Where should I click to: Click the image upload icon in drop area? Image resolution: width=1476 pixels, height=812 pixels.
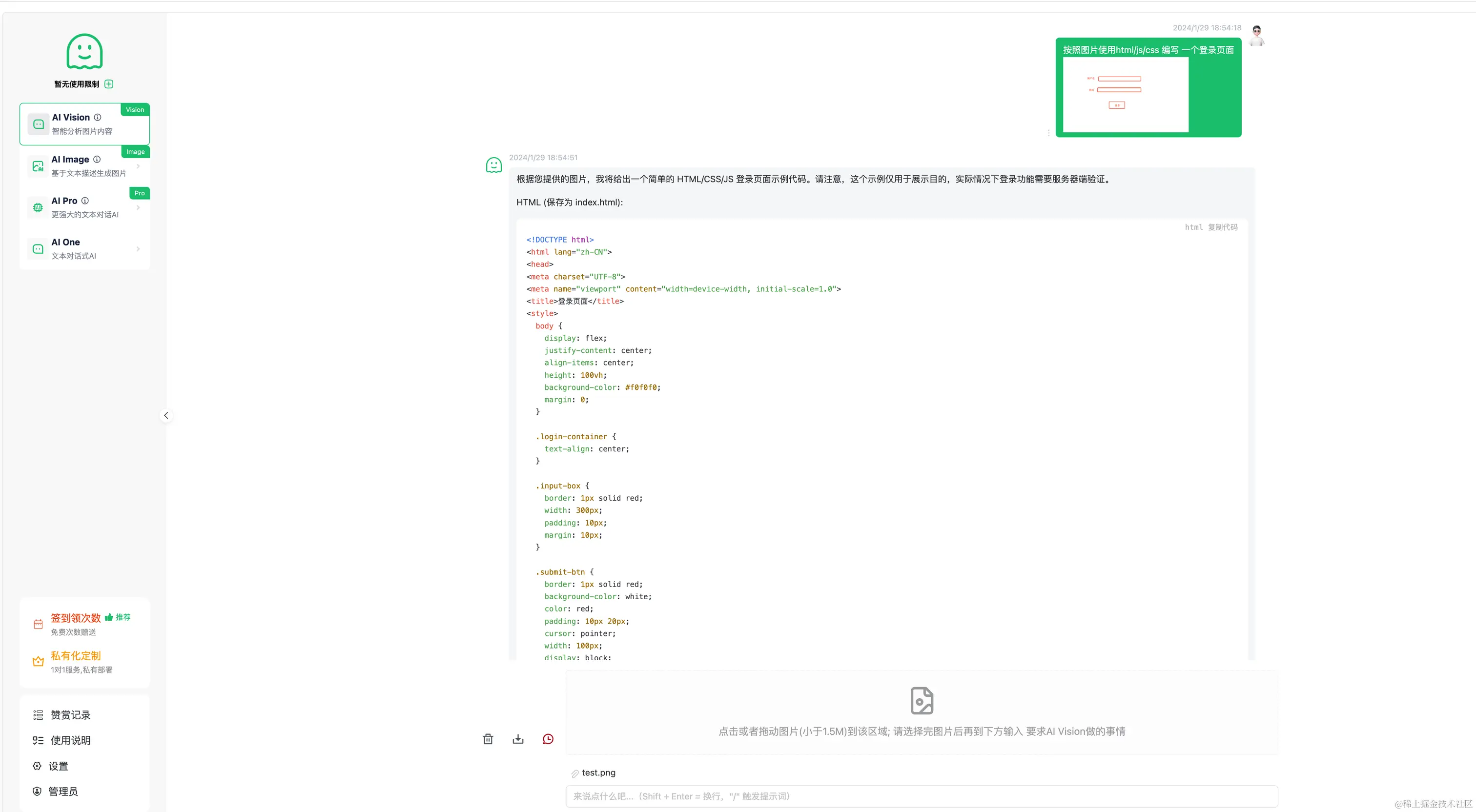coord(922,700)
